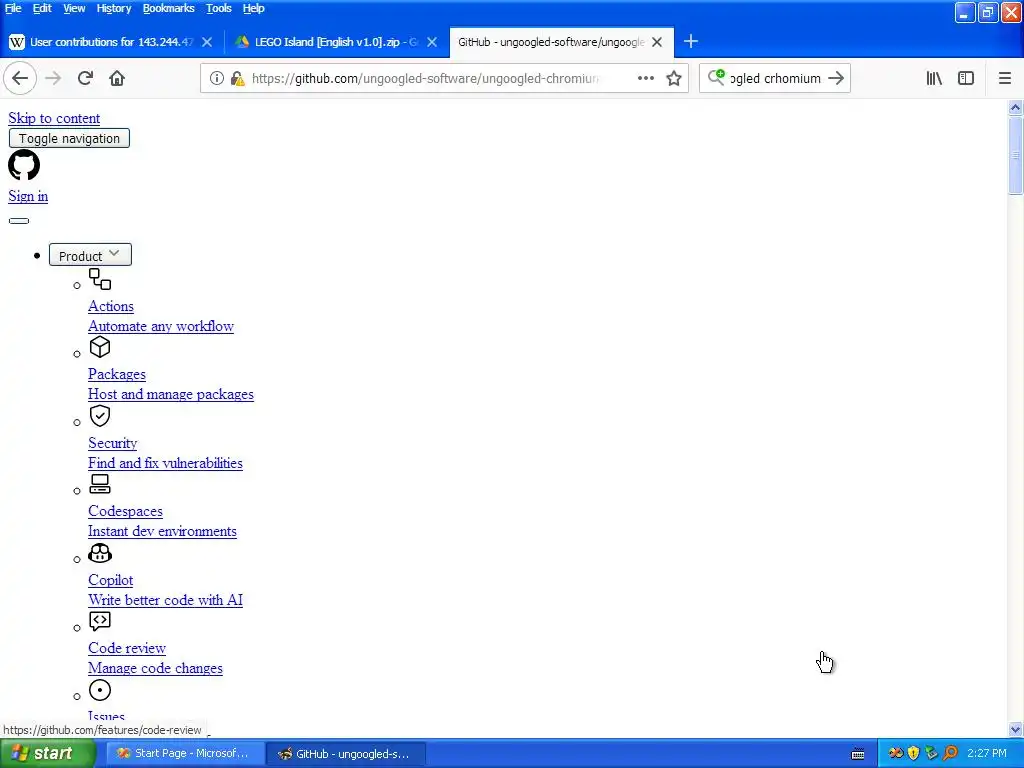
Task: Open Find and fix vulnerabilities link
Action: point(165,463)
